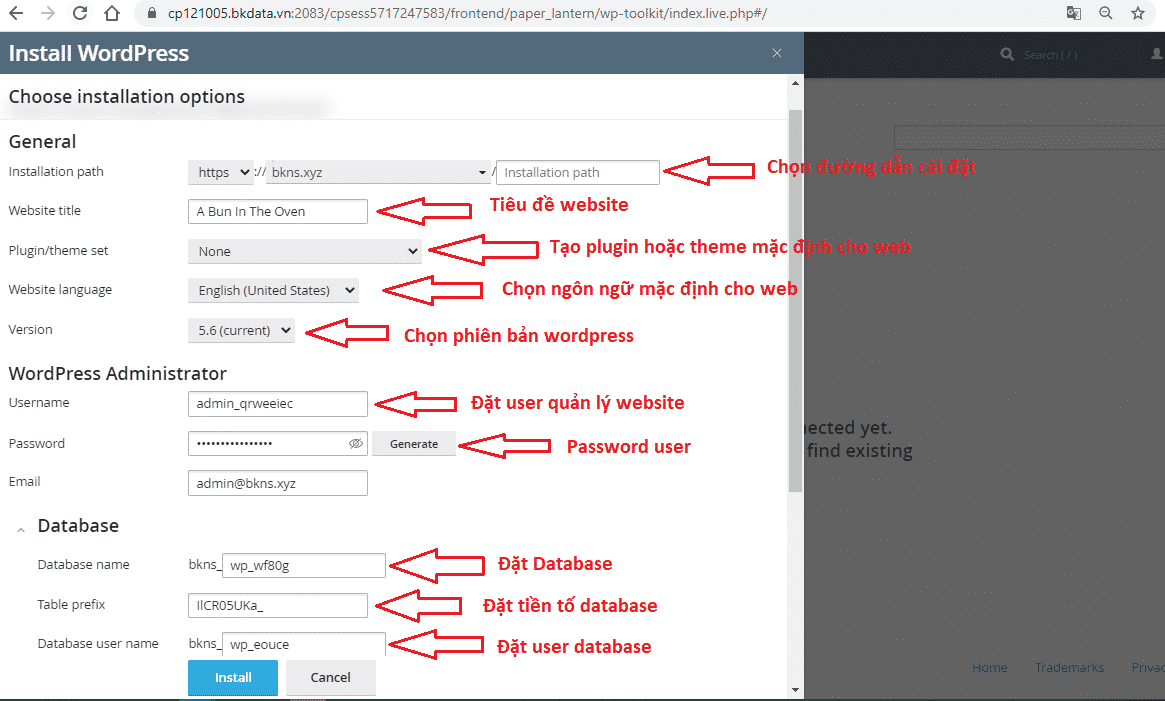Click scrollbar up arrow in dialog

(795, 83)
